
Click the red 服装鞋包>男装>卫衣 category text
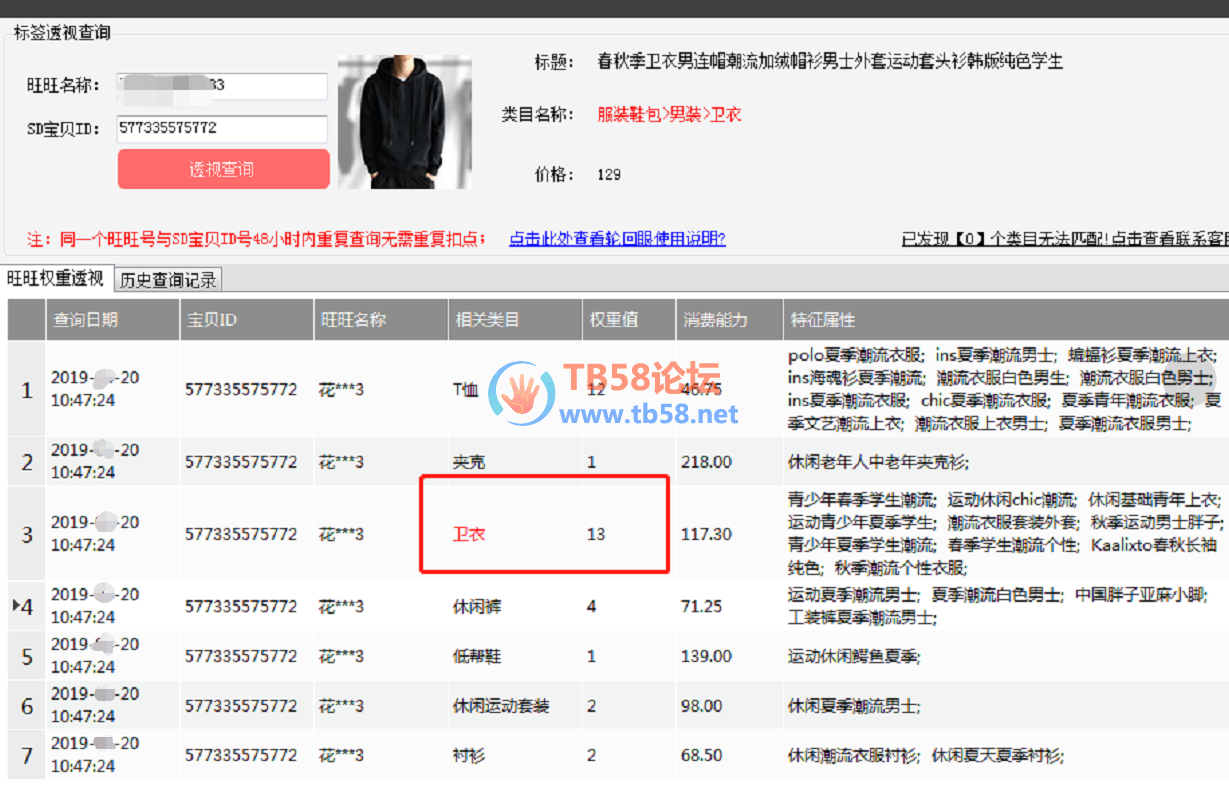point(669,115)
